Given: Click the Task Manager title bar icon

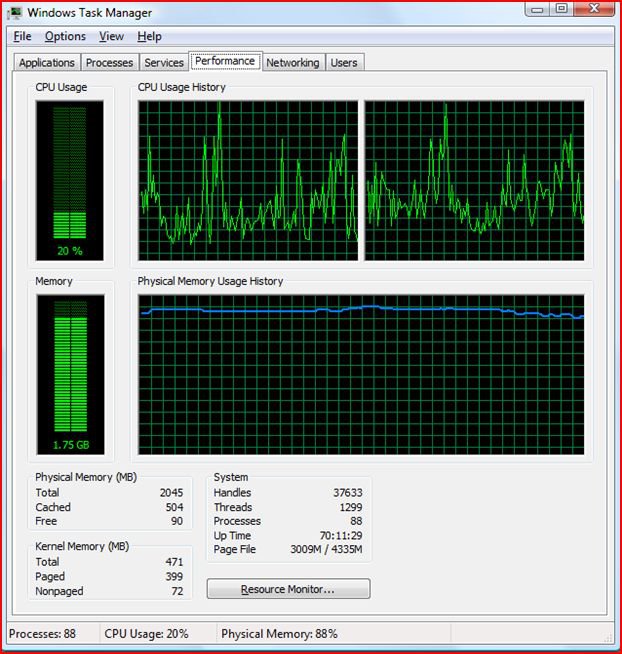Looking at the screenshot, I should [15, 13].
